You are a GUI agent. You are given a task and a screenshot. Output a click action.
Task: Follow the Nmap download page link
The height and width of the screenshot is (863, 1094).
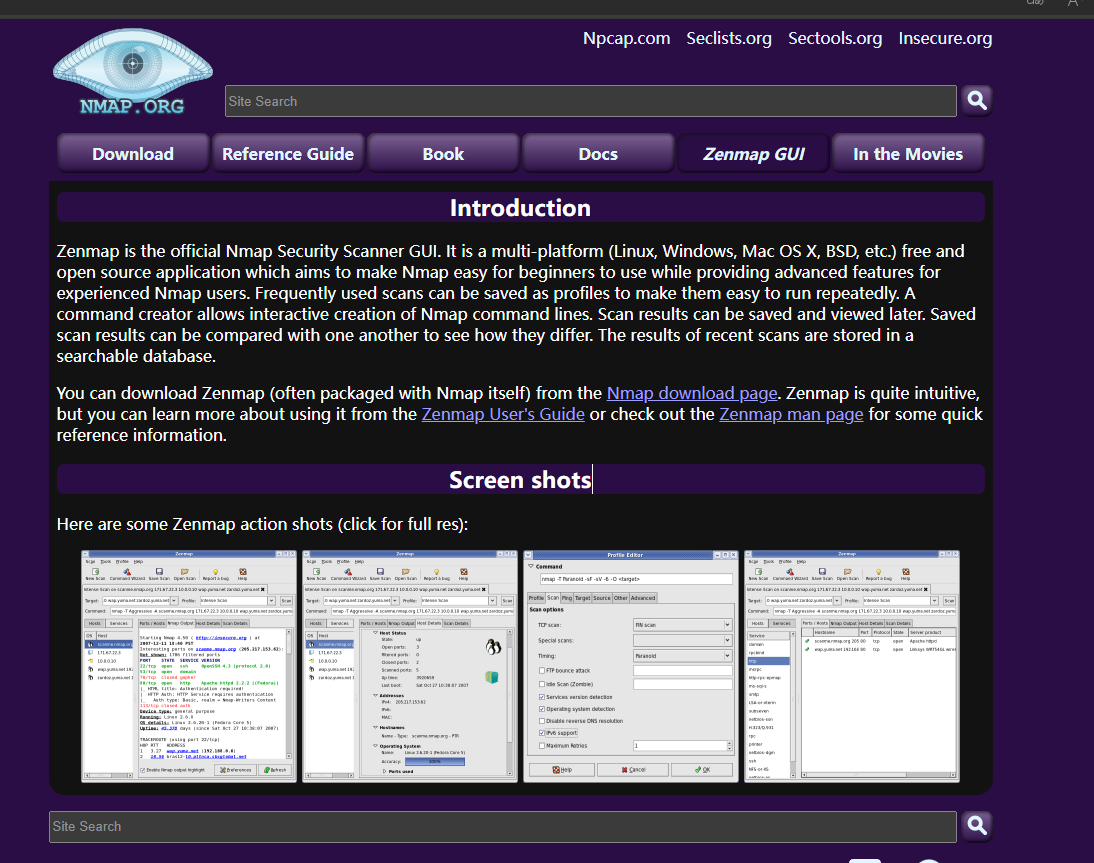click(x=692, y=393)
